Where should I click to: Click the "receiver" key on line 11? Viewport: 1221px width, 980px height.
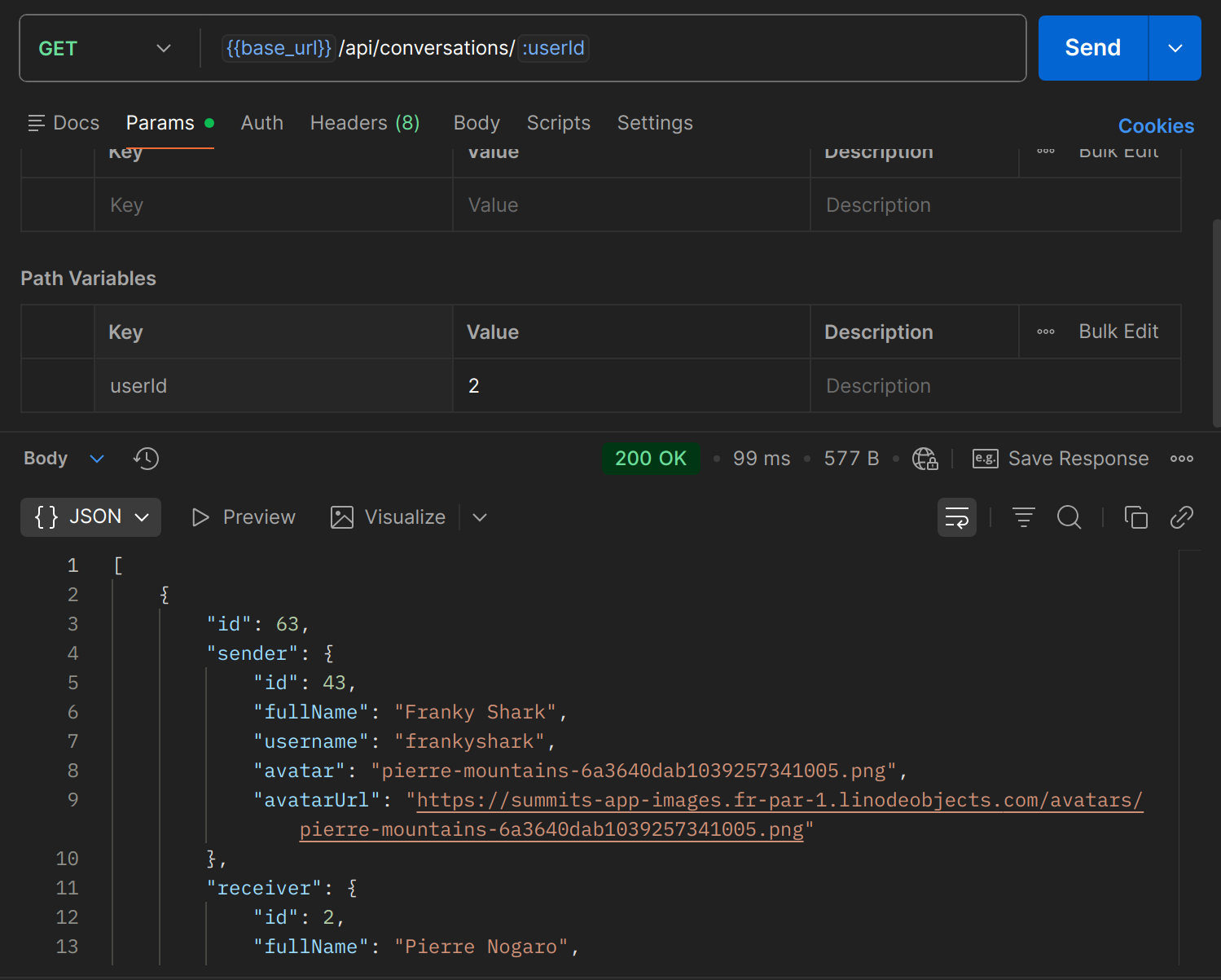tap(264, 888)
